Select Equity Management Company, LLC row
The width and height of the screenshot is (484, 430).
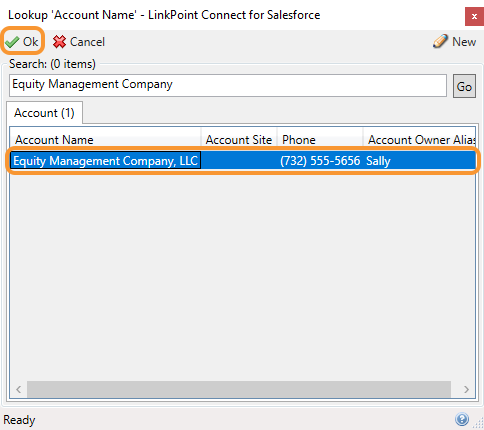click(x=243, y=161)
